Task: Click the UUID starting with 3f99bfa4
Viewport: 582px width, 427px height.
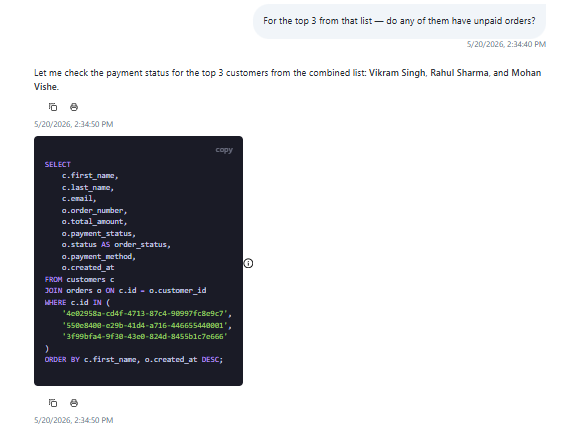Action: coord(145,336)
